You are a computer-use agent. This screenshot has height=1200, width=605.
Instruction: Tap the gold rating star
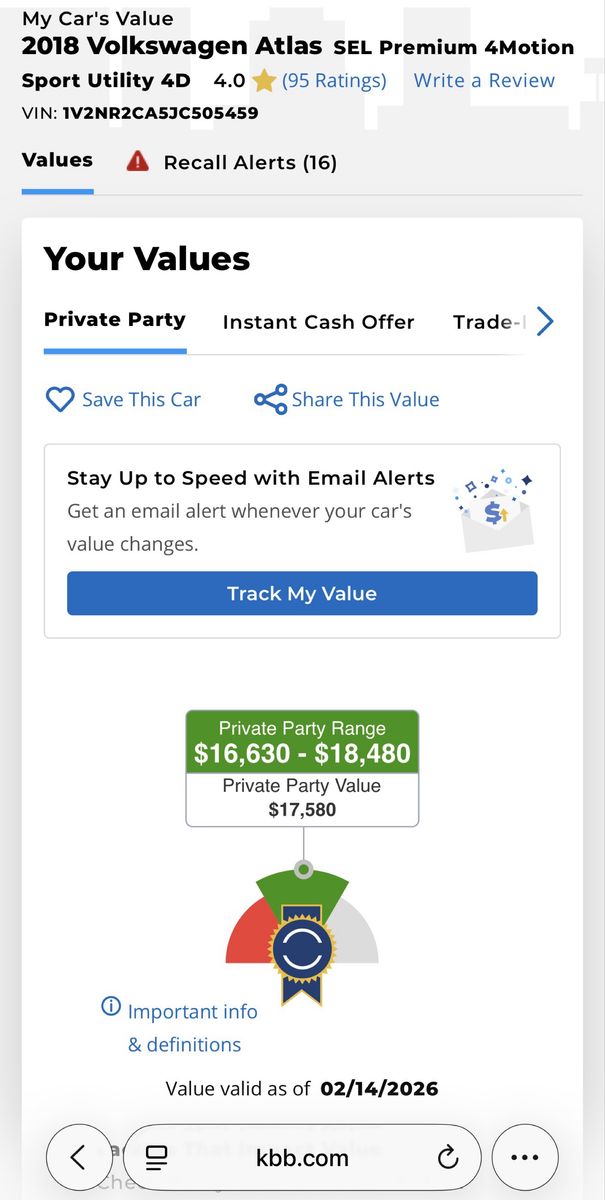[x=264, y=81]
